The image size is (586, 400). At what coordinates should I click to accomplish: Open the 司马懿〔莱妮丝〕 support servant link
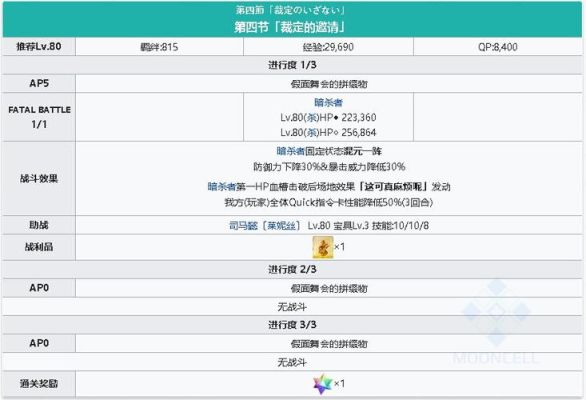coord(265,226)
